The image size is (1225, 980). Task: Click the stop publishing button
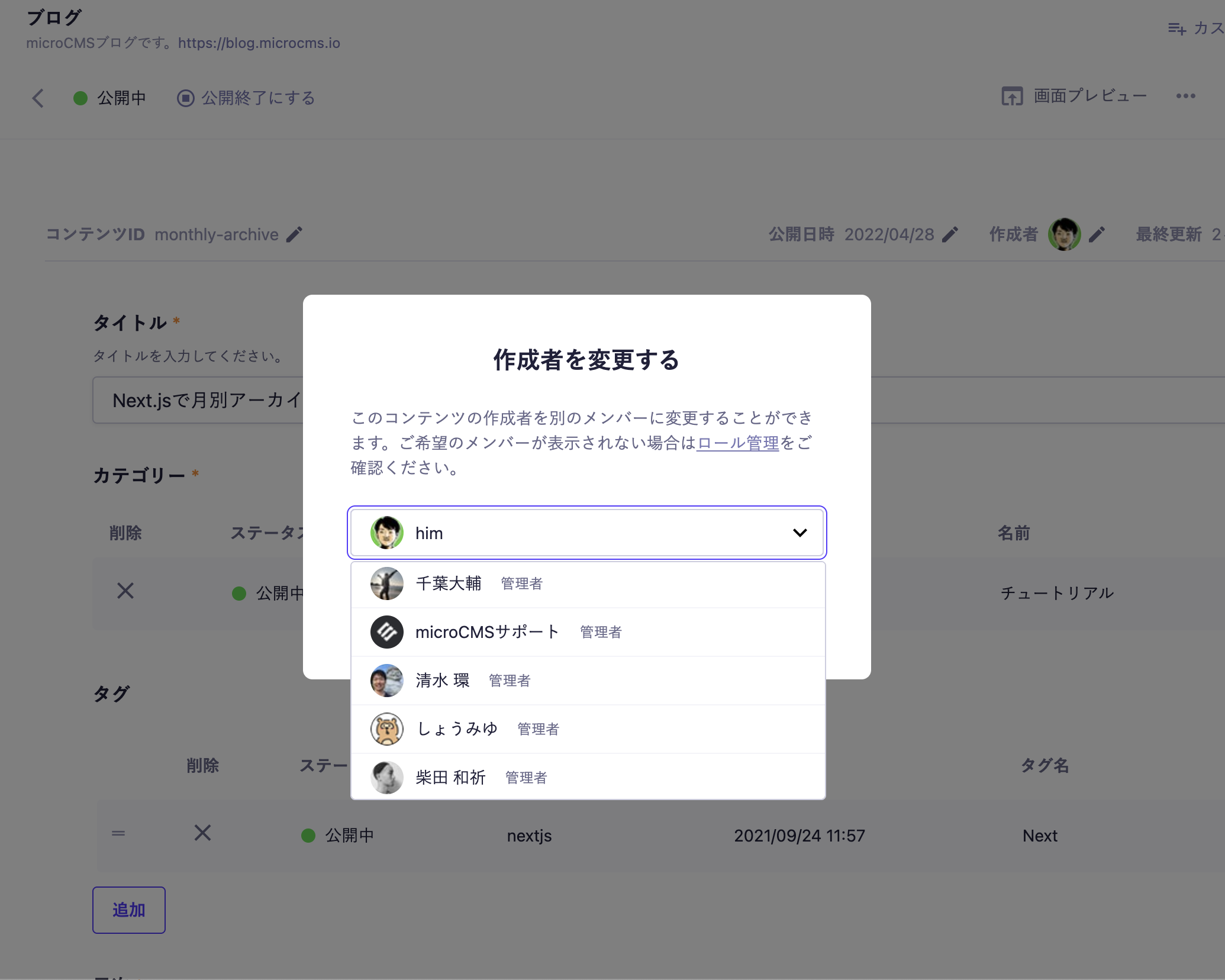coord(246,98)
